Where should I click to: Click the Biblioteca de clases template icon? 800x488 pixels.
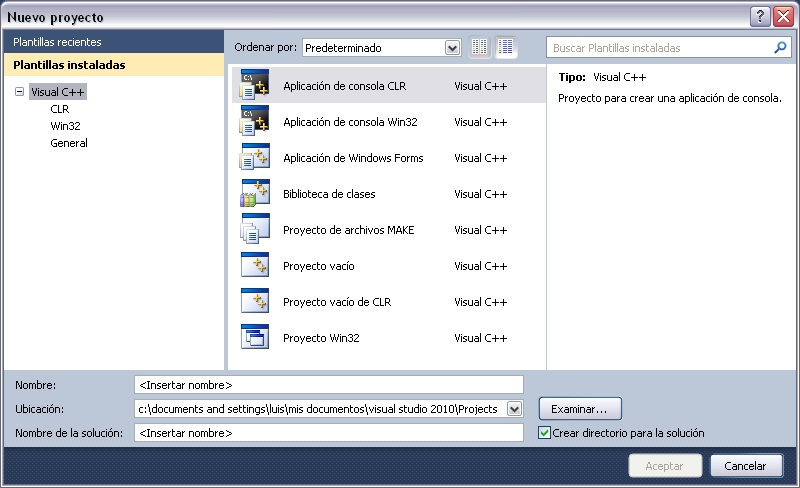pos(255,193)
